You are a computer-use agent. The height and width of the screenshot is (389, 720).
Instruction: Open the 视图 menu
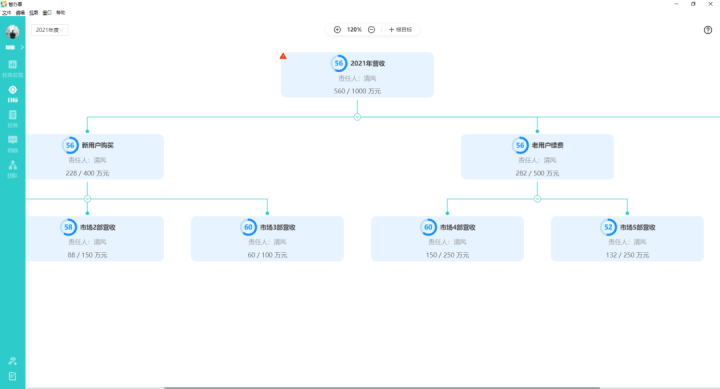pyautogui.click(x=34, y=13)
